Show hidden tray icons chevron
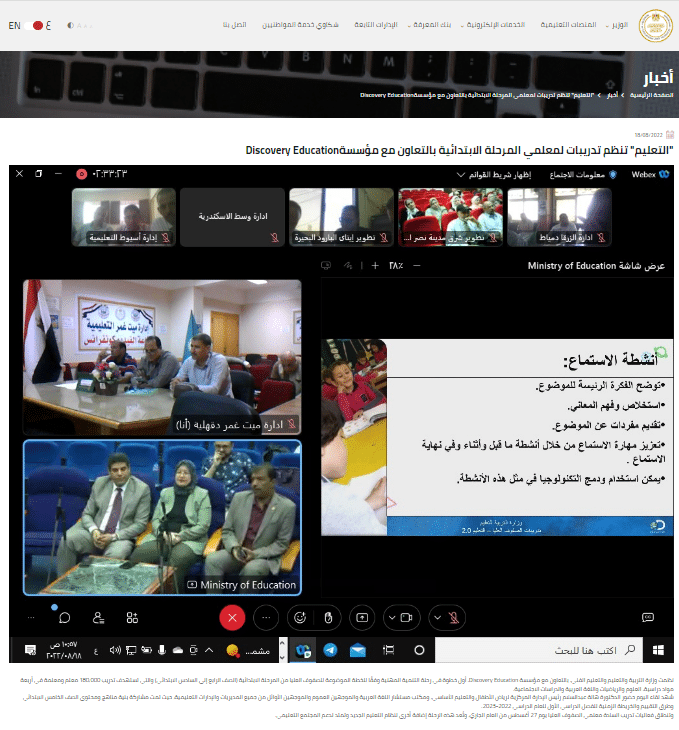Screen dimensions: 679x730 point(209,650)
